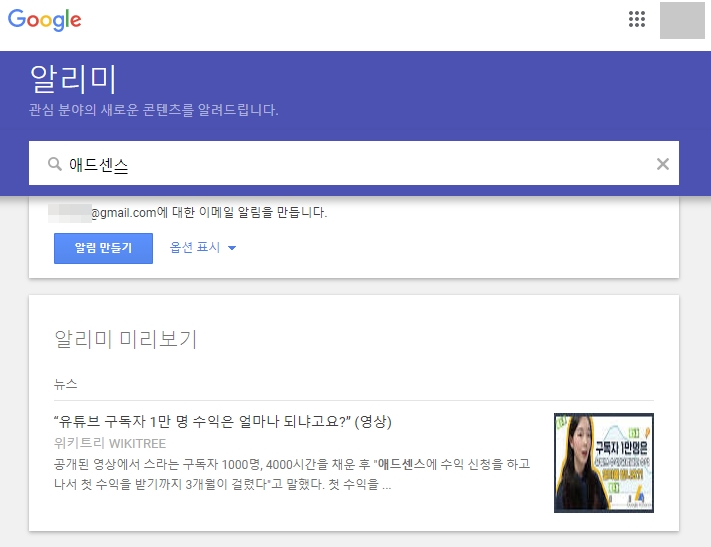Click the 알리미 page title

[73, 79]
